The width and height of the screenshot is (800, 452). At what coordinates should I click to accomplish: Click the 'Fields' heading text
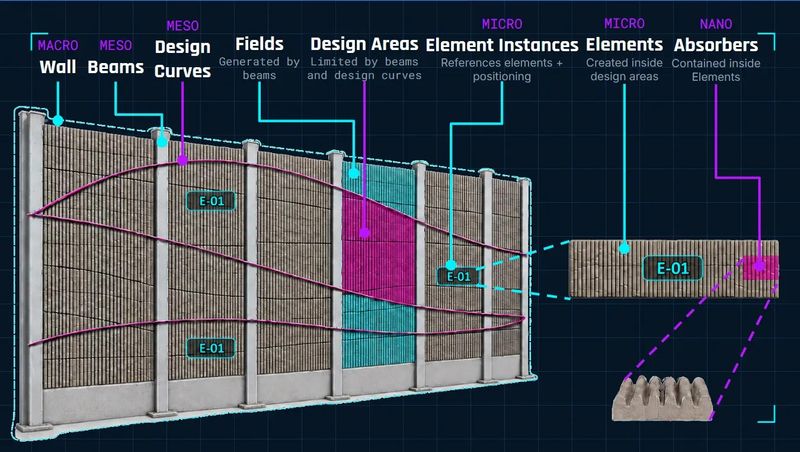coord(259,44)
